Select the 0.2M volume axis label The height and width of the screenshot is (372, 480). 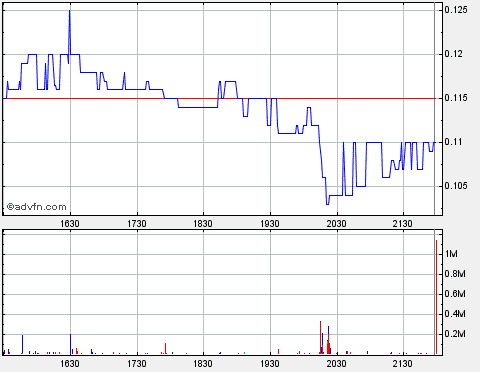tap(455, 334)
